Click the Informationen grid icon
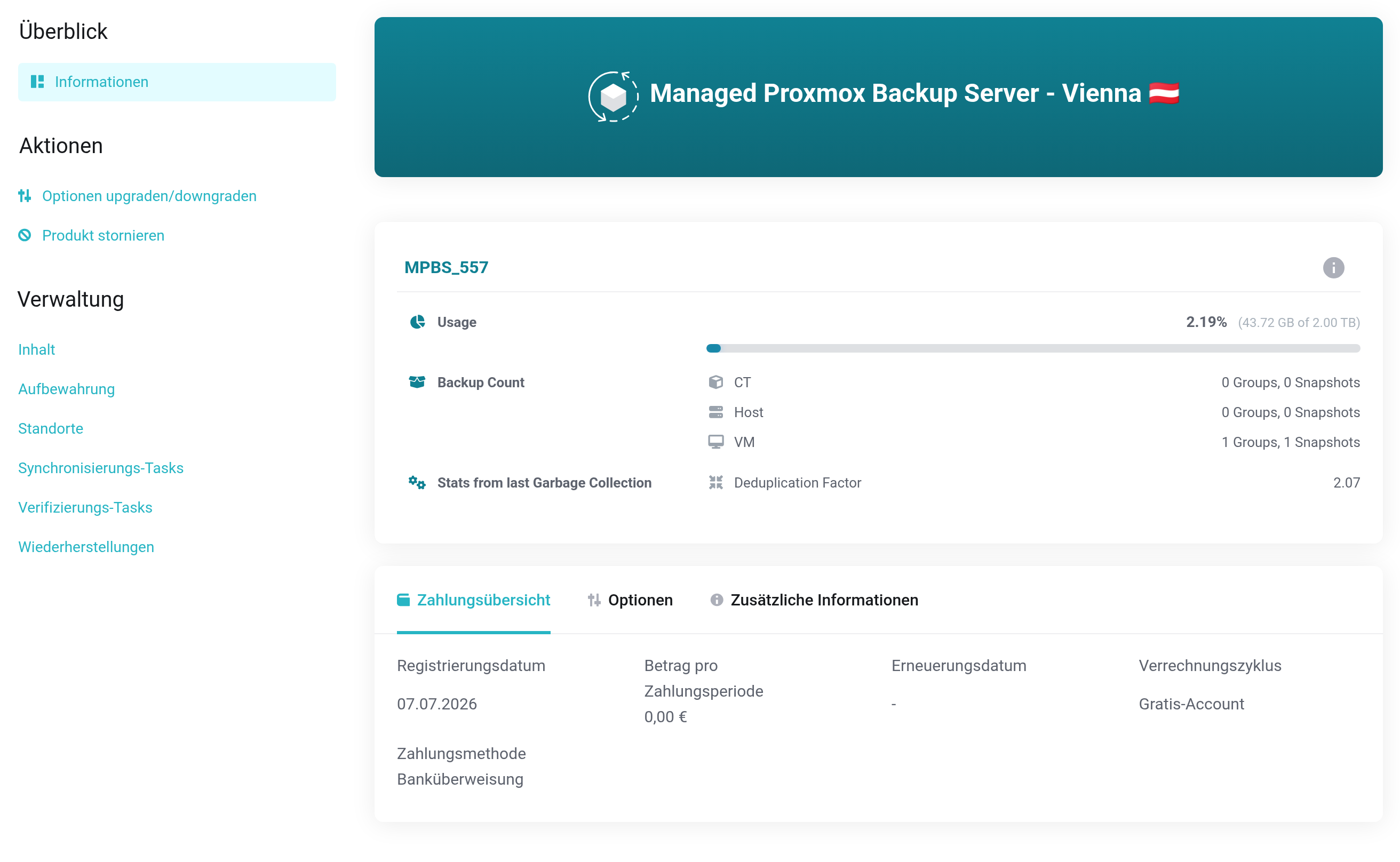This screenshot has height=862, width=1400. click(x=38, y=82)
